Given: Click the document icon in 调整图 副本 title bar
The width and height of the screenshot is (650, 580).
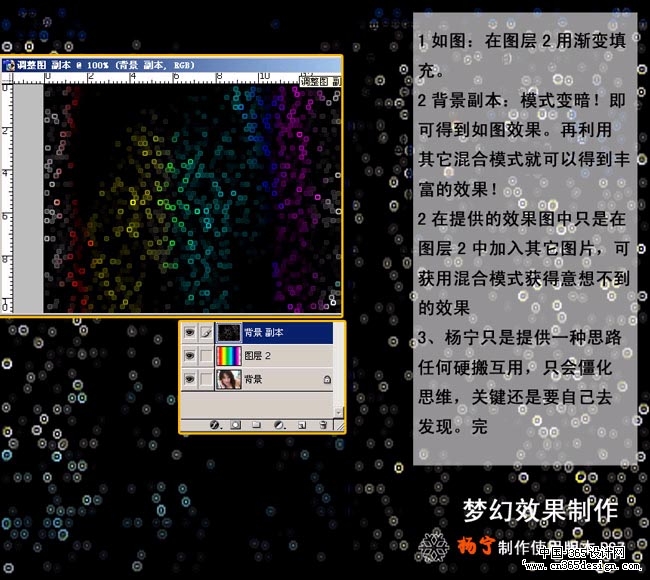Looking at the screenshot, I should pyautogui.click(x=9, y=65).
